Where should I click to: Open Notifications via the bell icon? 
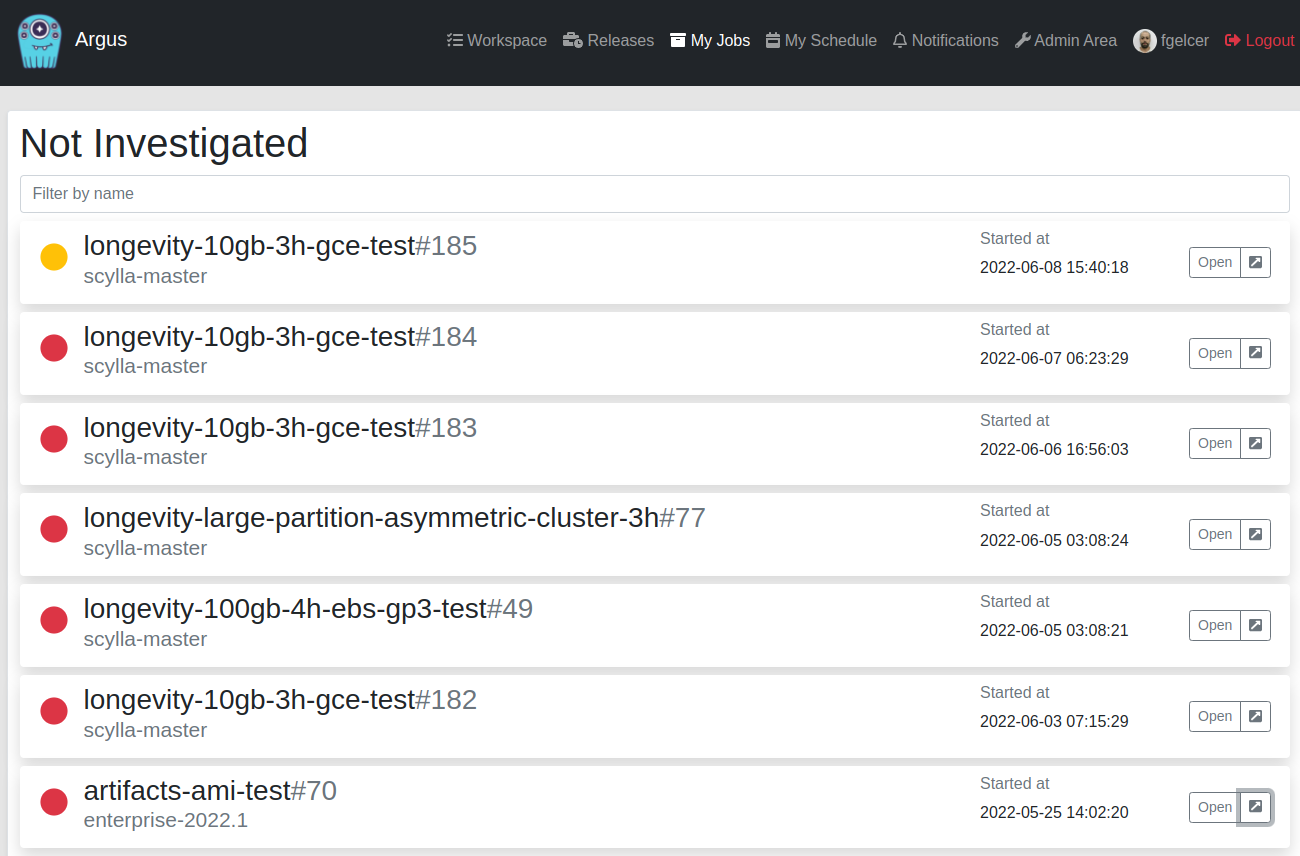(899, 40)
